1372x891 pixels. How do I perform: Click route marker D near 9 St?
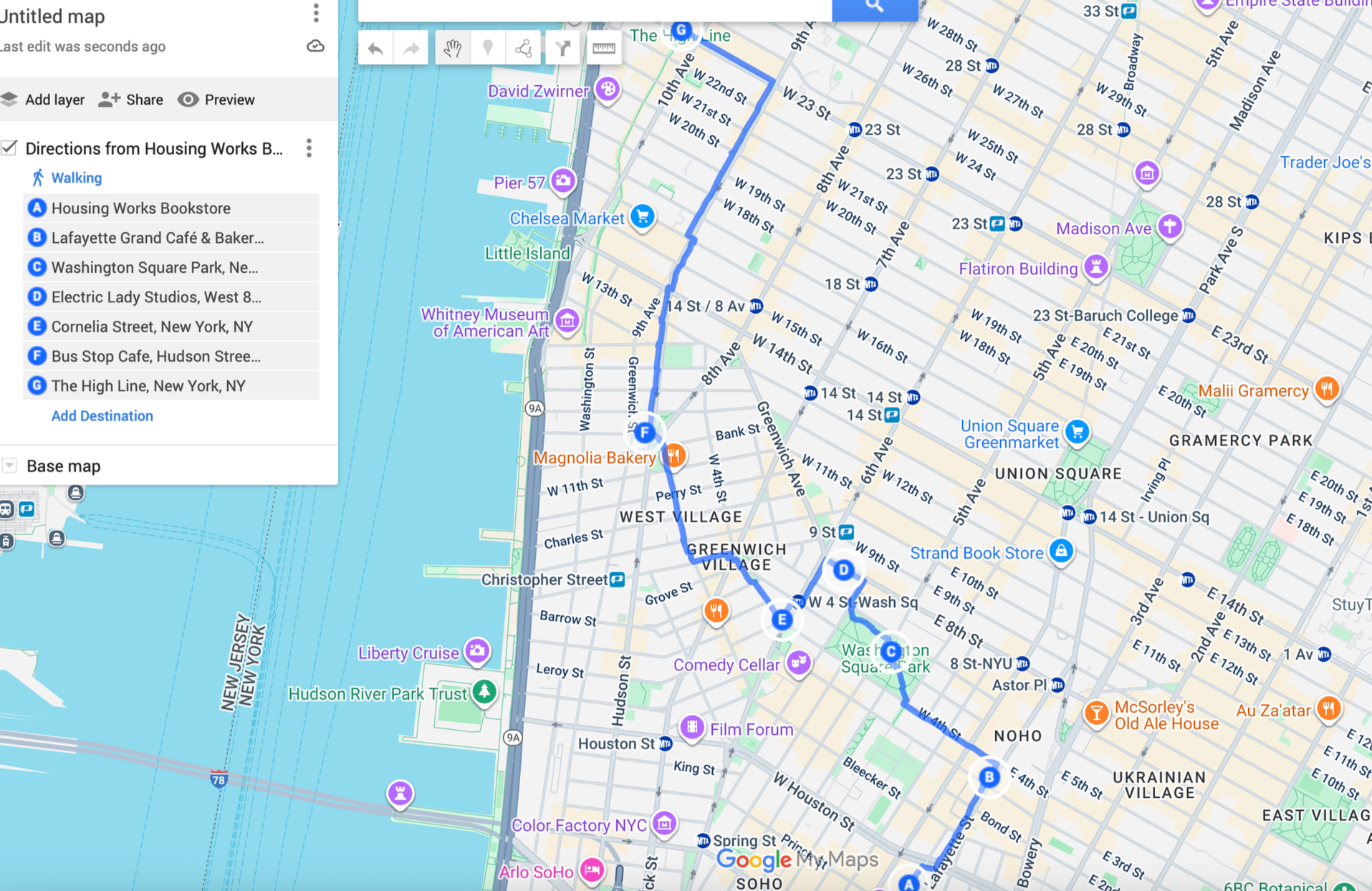[843, 570]
